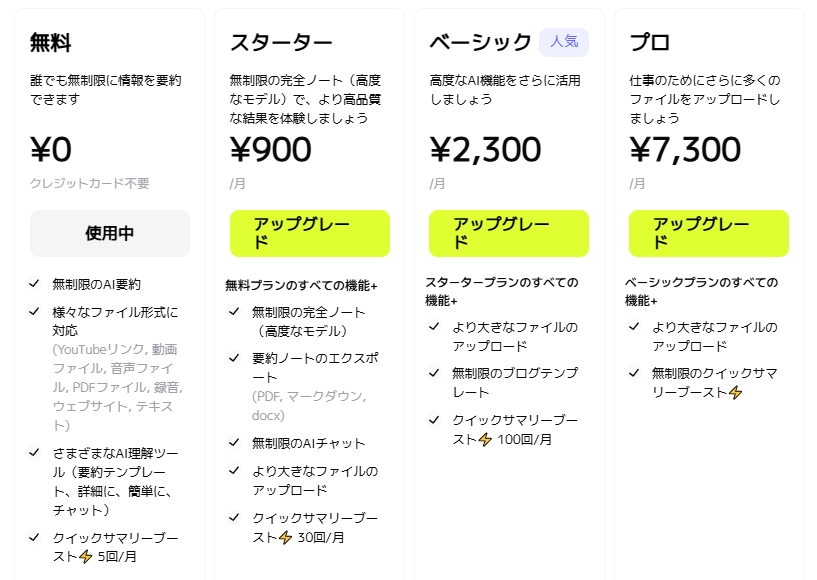Click the Starter plan upgrade button
817x580 pixels.
[309, 233]
